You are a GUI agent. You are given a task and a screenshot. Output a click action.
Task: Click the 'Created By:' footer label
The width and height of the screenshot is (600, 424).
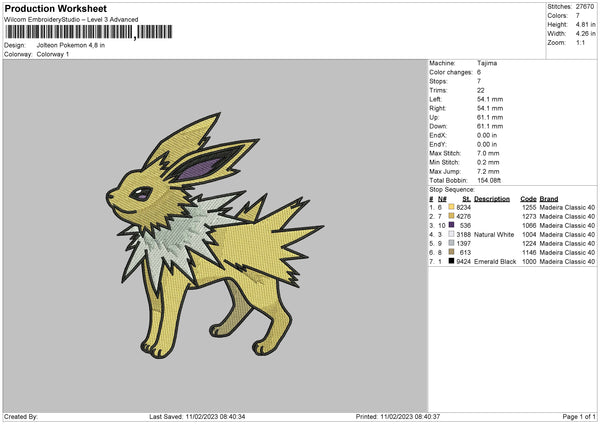point(21,416)
